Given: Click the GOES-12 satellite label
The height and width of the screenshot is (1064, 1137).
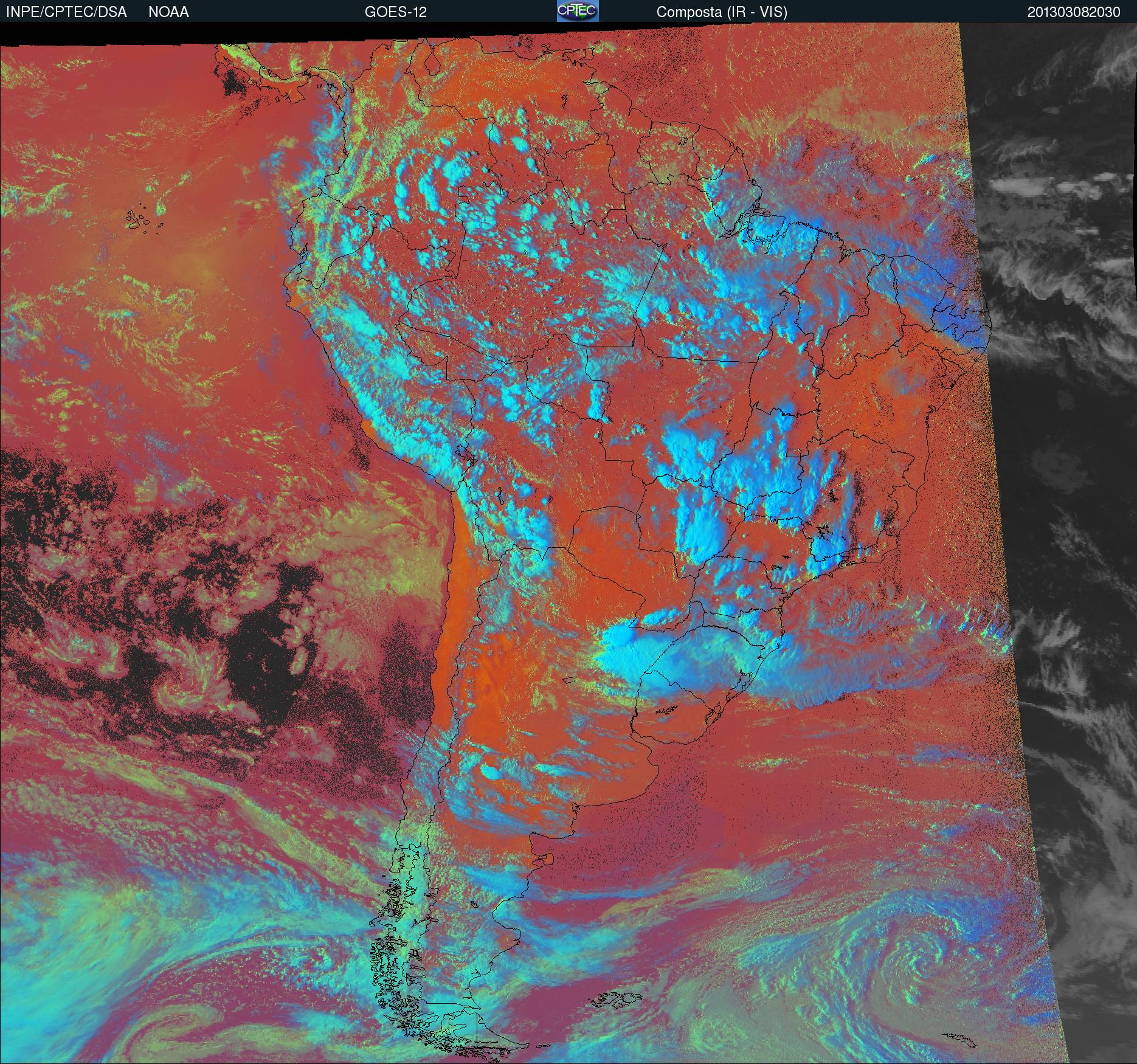Looking at the screenshot, I should pos(395,12).
